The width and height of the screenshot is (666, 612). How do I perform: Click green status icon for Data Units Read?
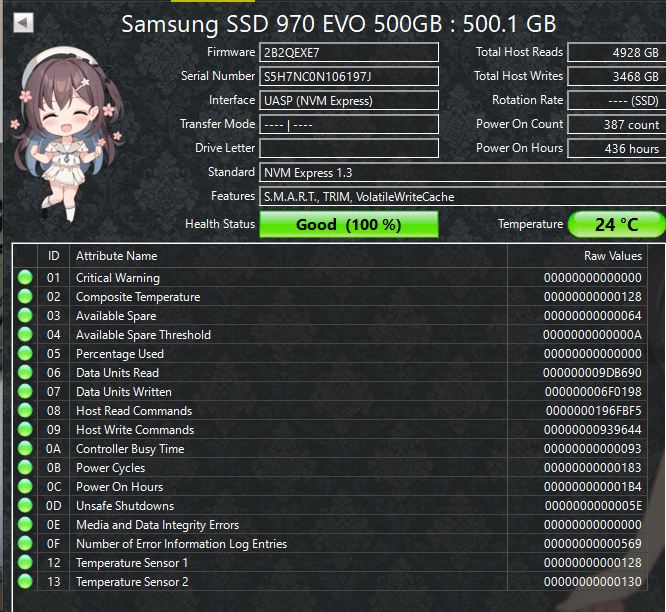[25, 372]
